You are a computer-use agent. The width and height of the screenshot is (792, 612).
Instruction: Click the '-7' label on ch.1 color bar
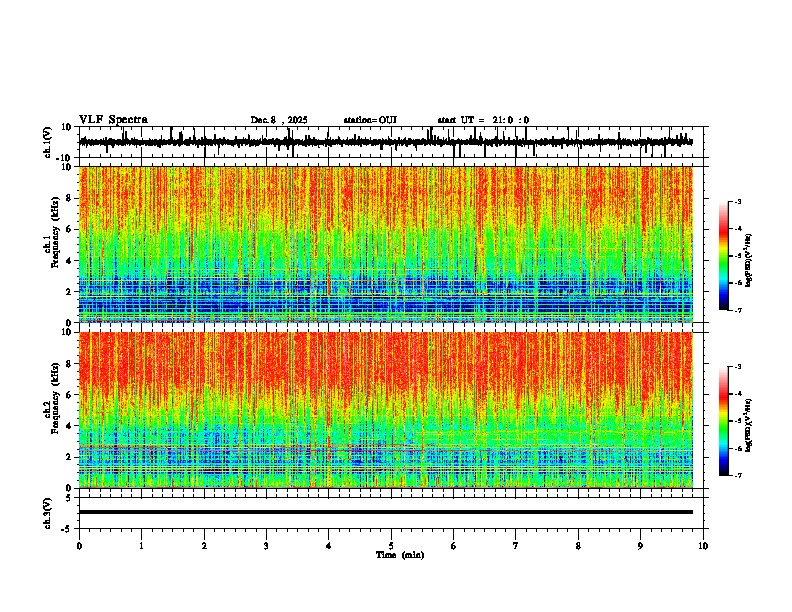tap(738, 310)
